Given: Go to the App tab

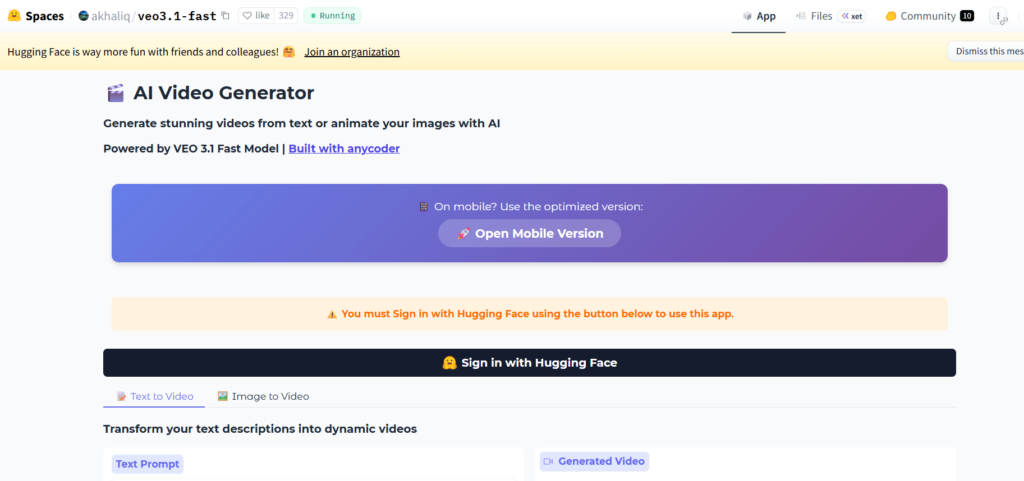Looking at the screenshot, I should [759, 16].
